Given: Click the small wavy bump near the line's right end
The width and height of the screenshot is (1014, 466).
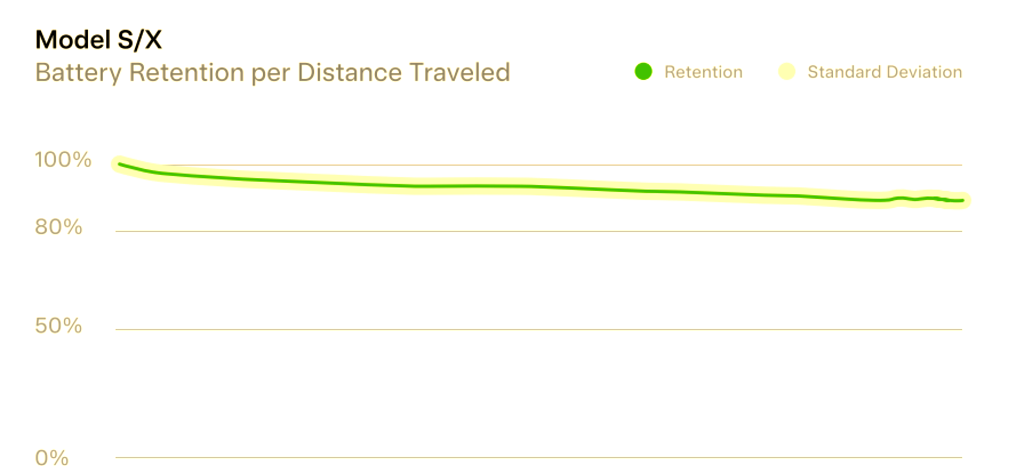Looking at the screenshot, I should pyautogui.click(x=913, y=198).
